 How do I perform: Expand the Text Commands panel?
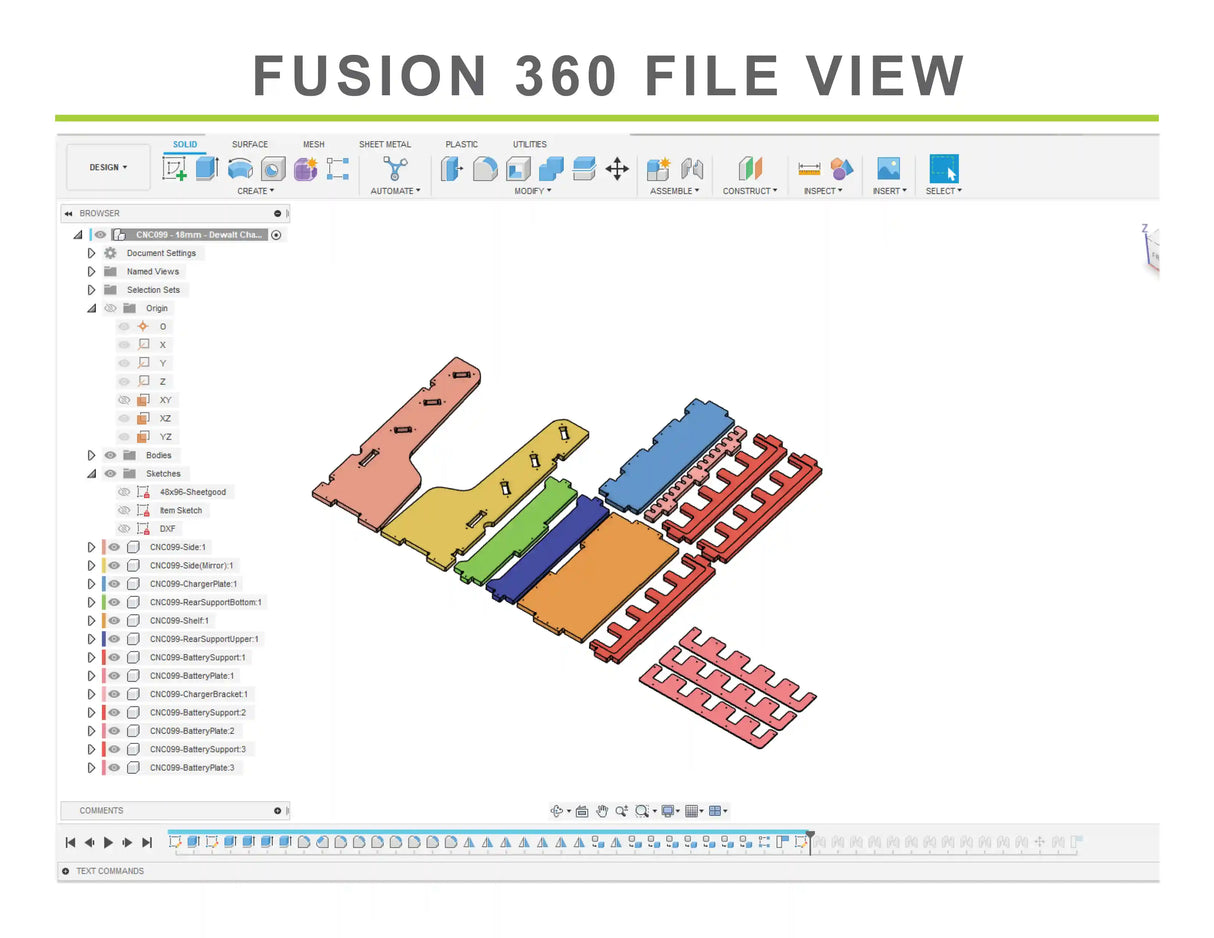66,871
